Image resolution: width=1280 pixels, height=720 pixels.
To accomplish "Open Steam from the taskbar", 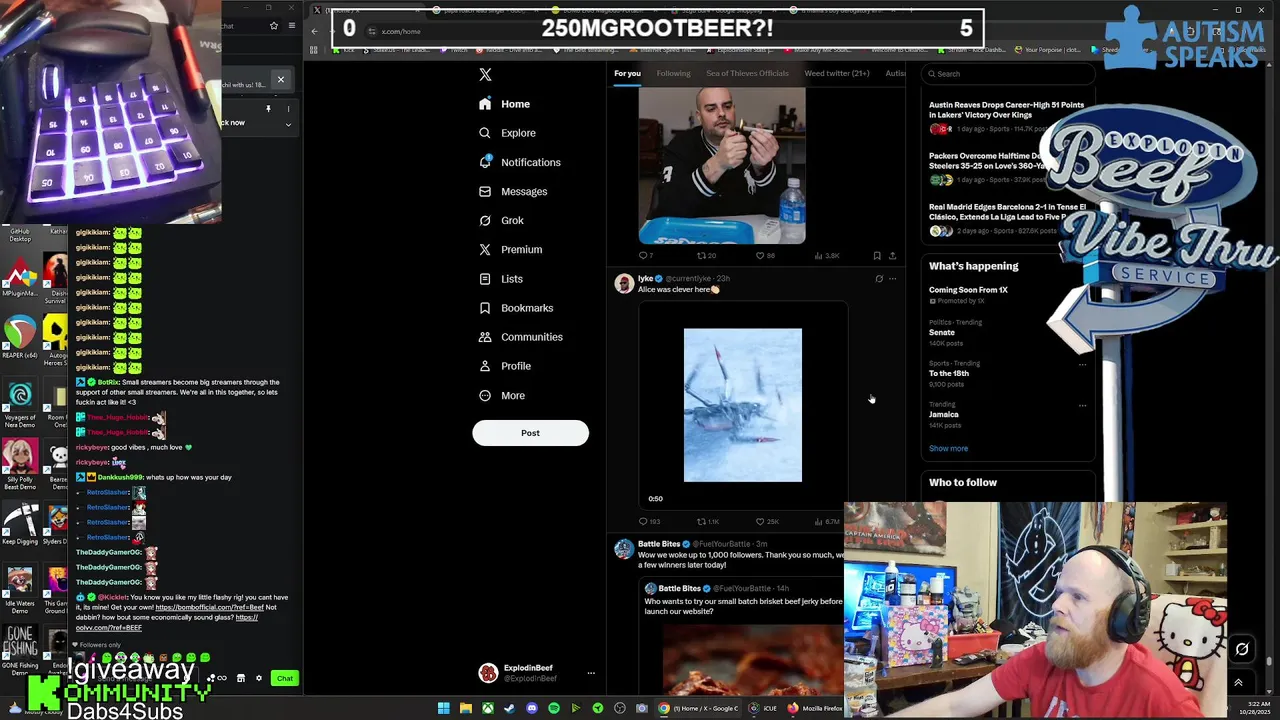I will tap(509, 708).
